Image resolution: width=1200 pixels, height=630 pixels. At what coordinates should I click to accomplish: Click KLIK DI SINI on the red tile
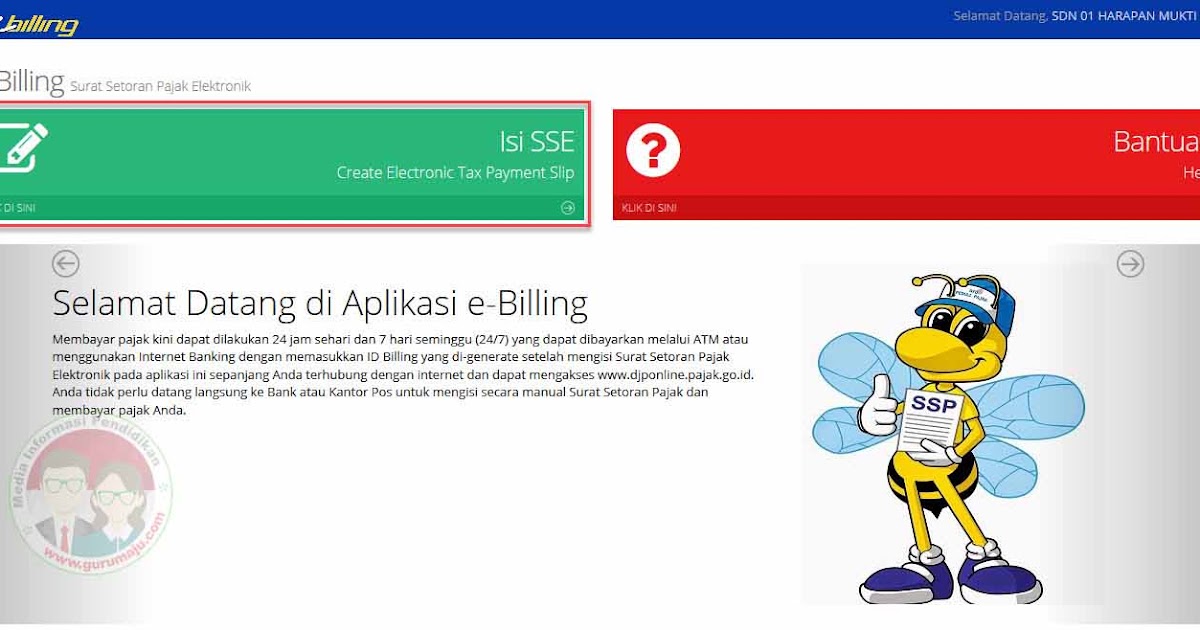tap(649, 208)
